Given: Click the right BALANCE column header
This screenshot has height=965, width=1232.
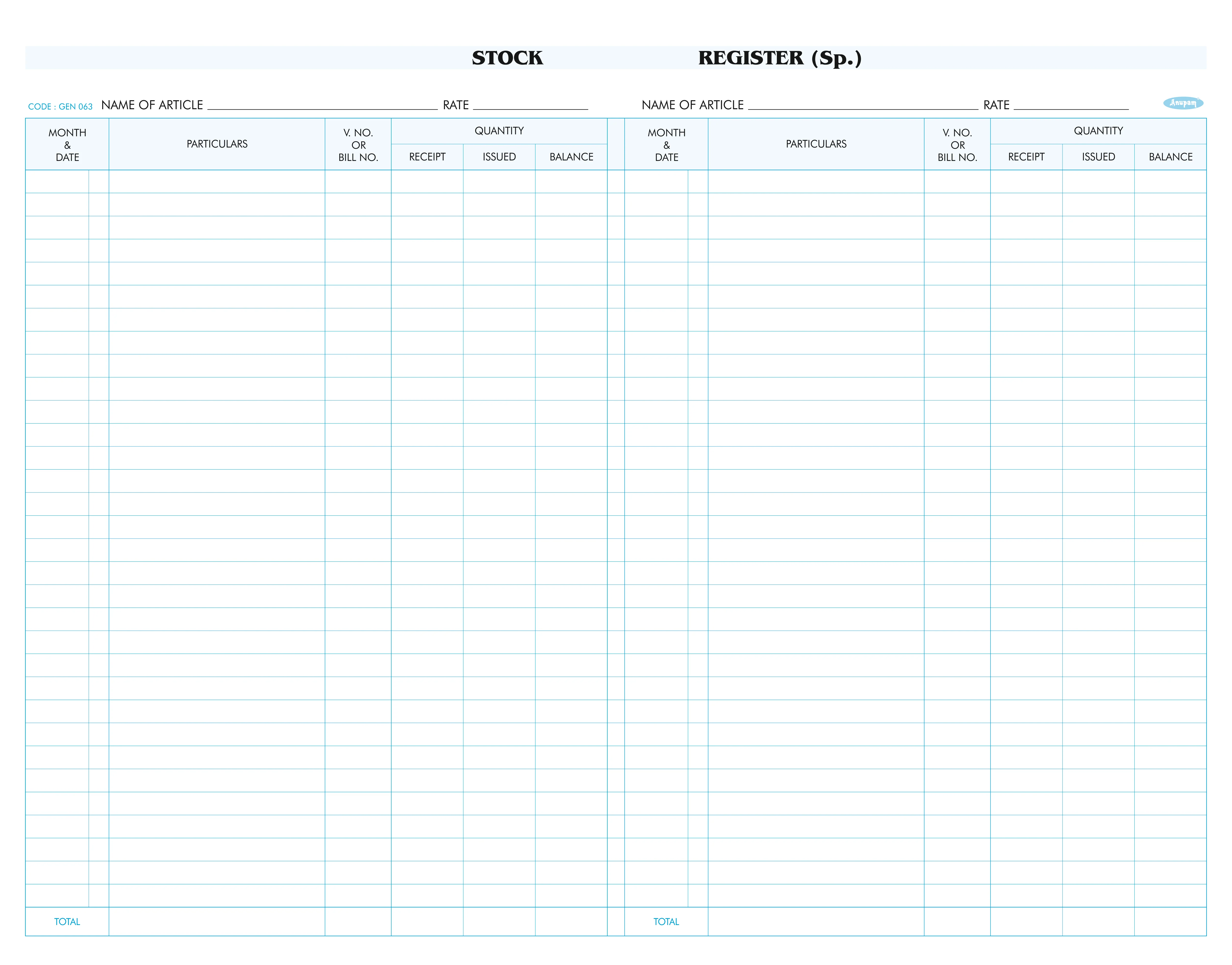Looking at the screenshot, I should tap(1170, 157).
